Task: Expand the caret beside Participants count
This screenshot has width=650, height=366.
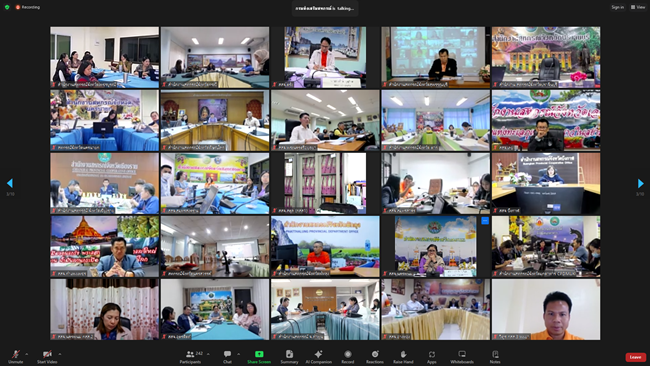Action: tap(208, 354)
